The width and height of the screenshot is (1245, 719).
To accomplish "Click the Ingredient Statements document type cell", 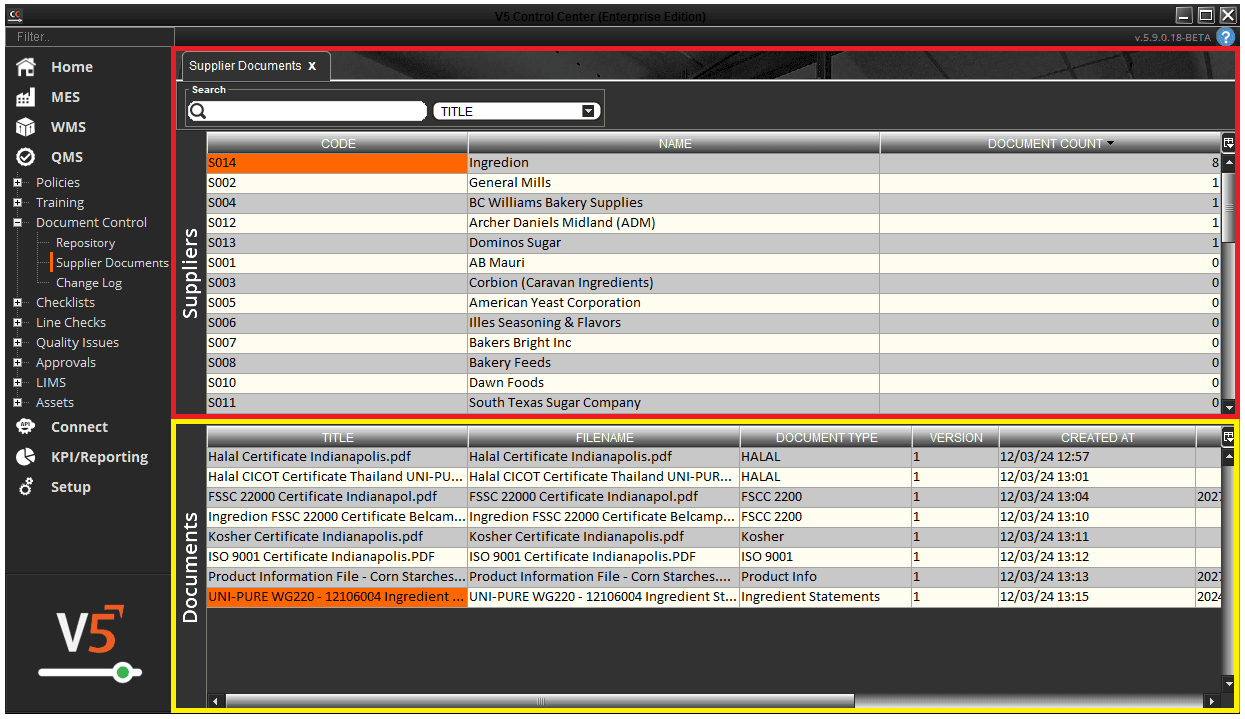I will (x=826, y=597).
